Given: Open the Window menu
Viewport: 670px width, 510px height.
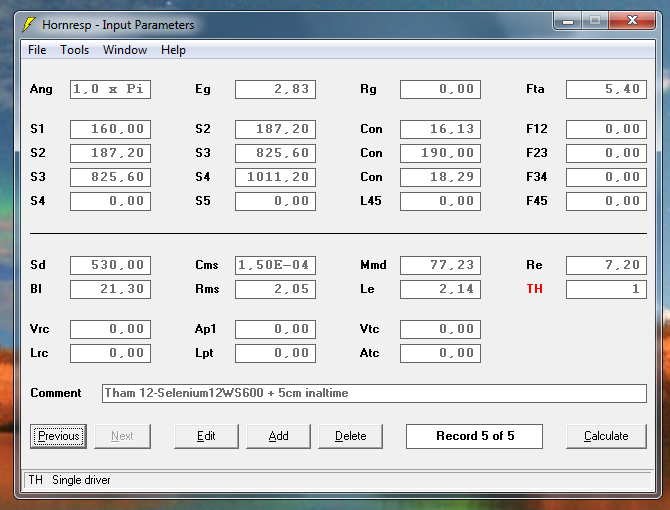Looking at the screenshot, I should 125,50.
